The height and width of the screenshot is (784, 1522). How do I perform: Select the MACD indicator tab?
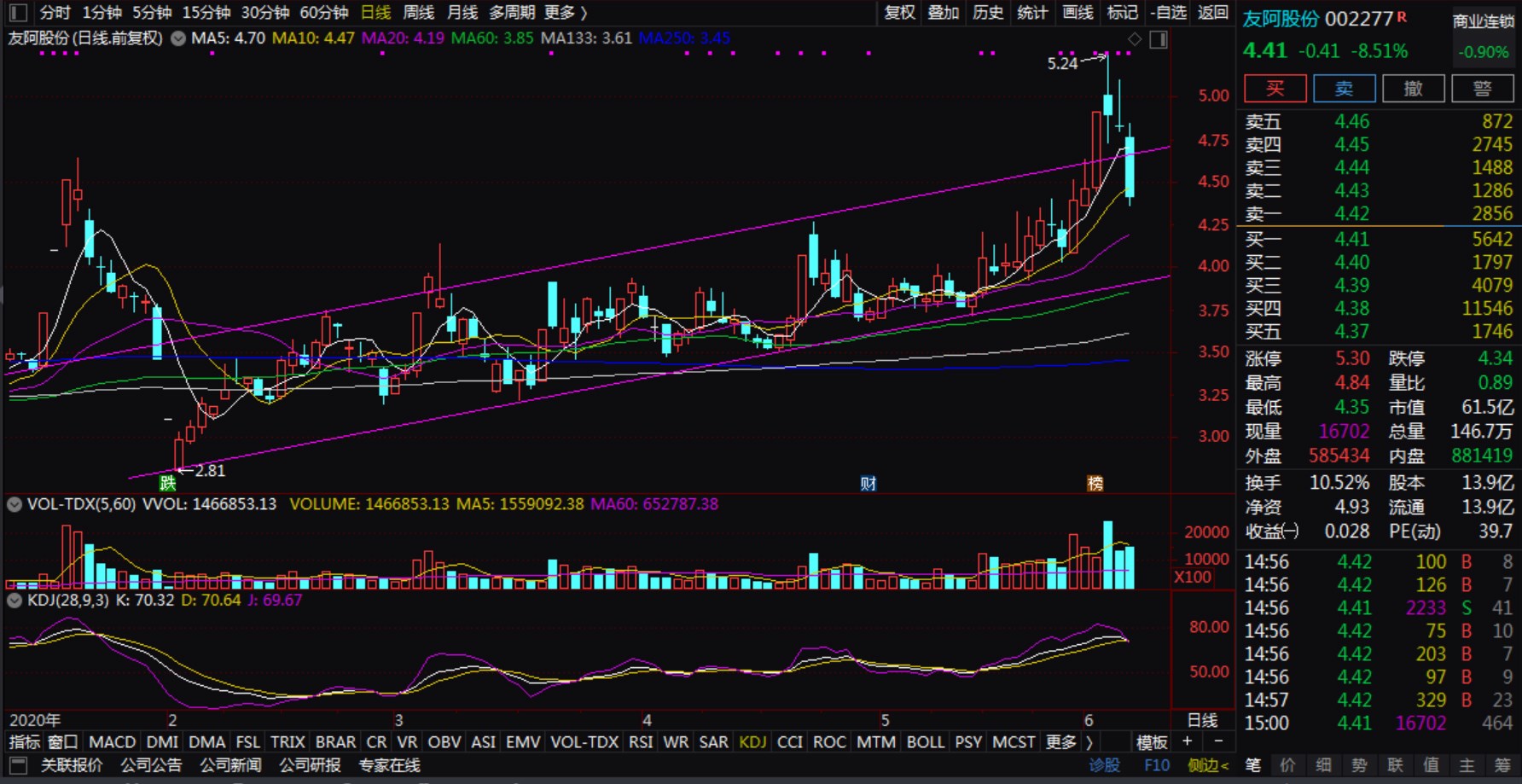(112, 742)
